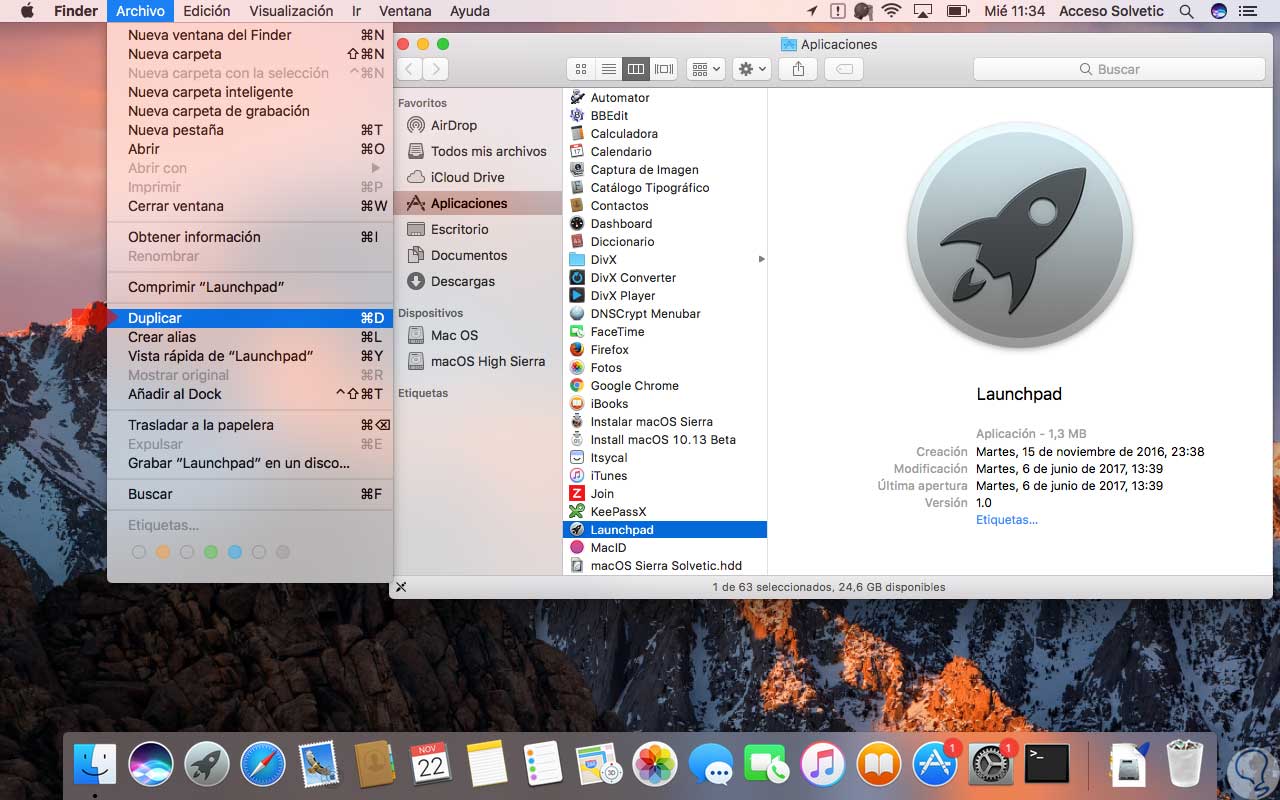Open the arrange-by dropdown in toolbar

[705, 69]
